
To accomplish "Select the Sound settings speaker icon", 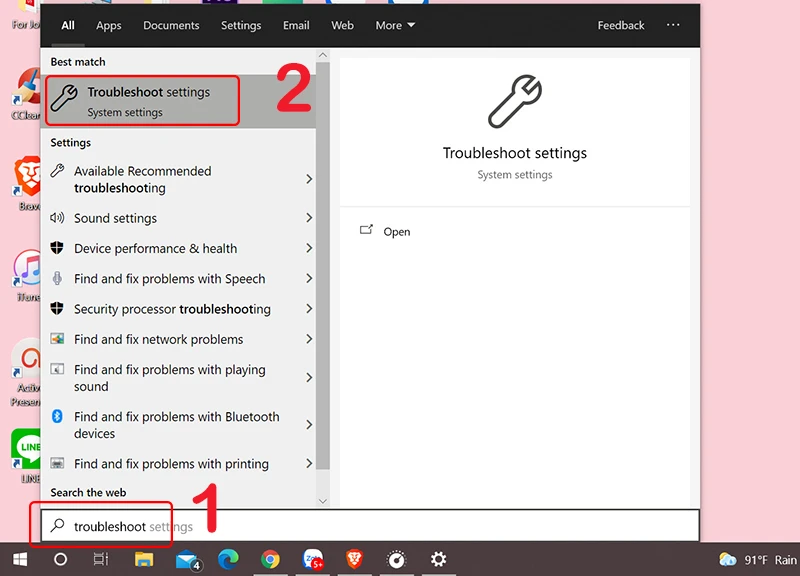I will pos(61,218).
